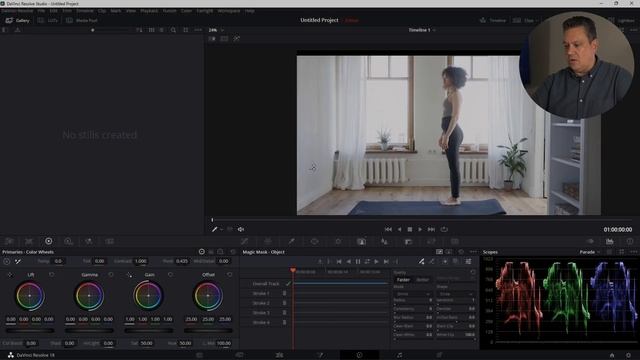Viewport: 640px width, 360px height.
Task: Reset the Lift color wheel
Action: pos(51,275)
